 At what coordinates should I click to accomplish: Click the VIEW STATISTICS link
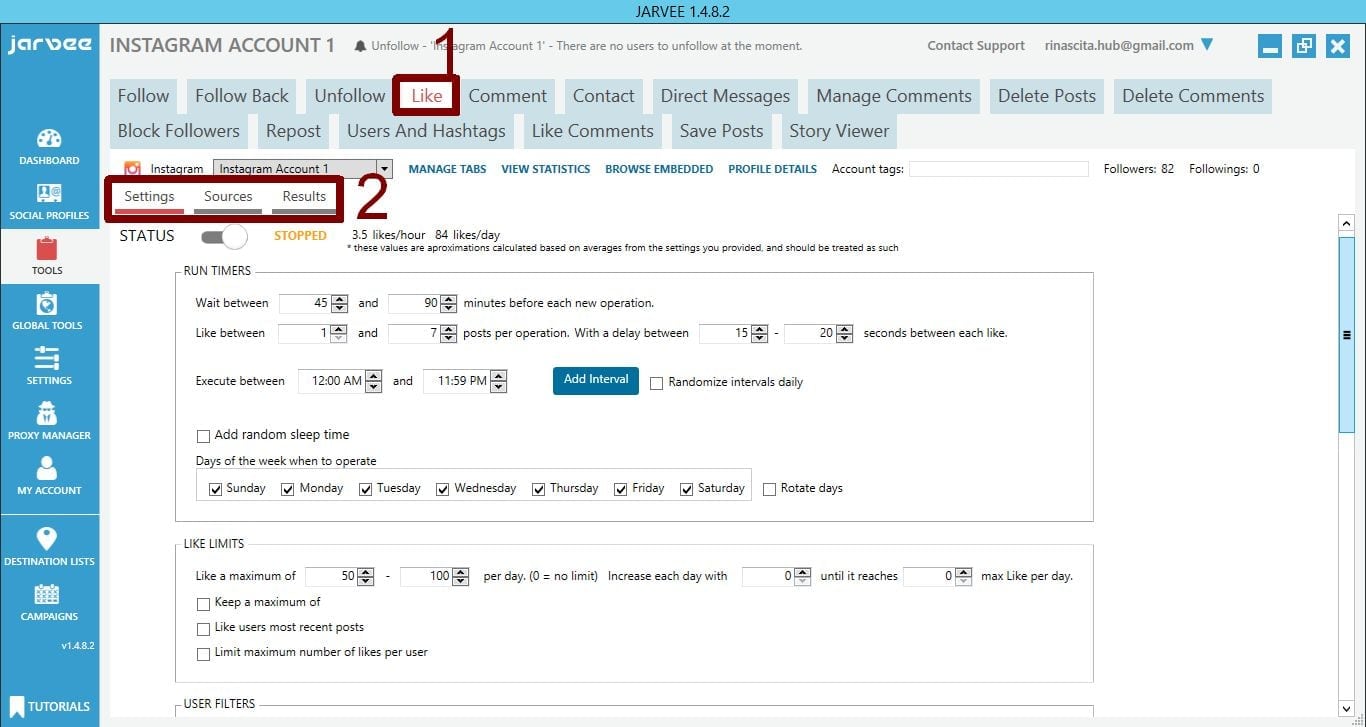click(546, 169)
